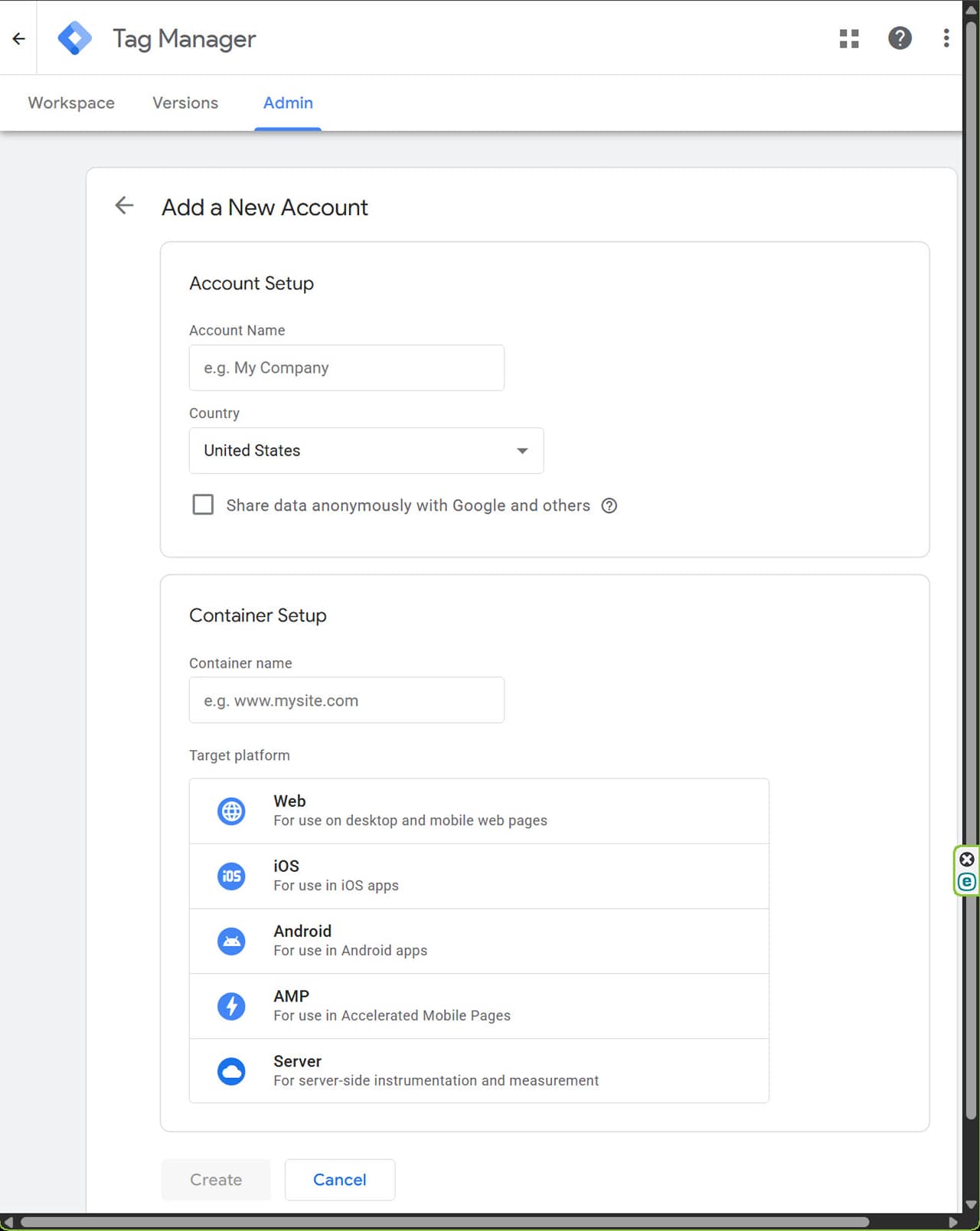The image size is (980, 1231).
Task: Open the help question mark icon
Action: pos(900,38)
